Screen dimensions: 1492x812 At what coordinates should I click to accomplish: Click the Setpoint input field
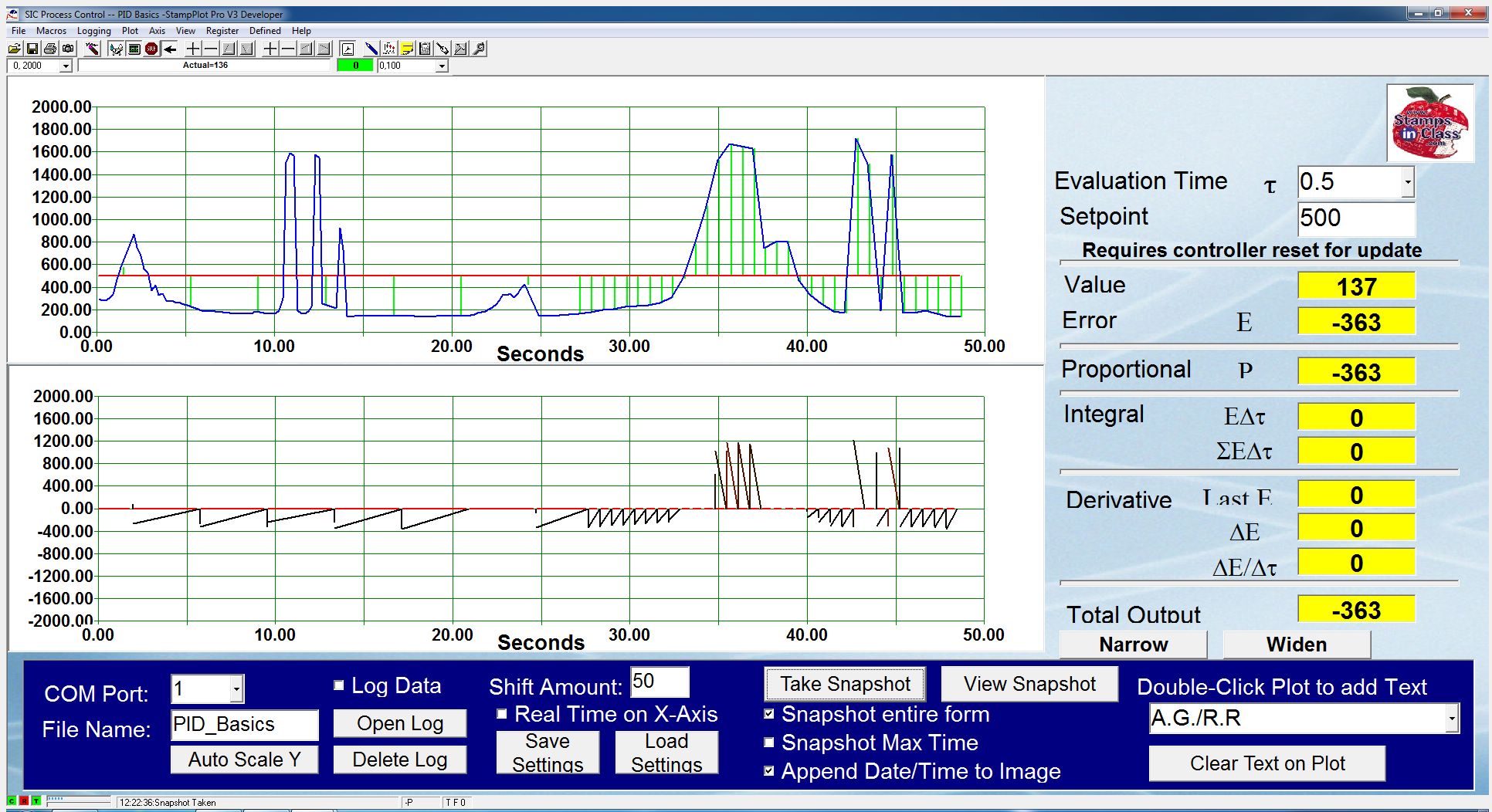tap(1356, 218)
